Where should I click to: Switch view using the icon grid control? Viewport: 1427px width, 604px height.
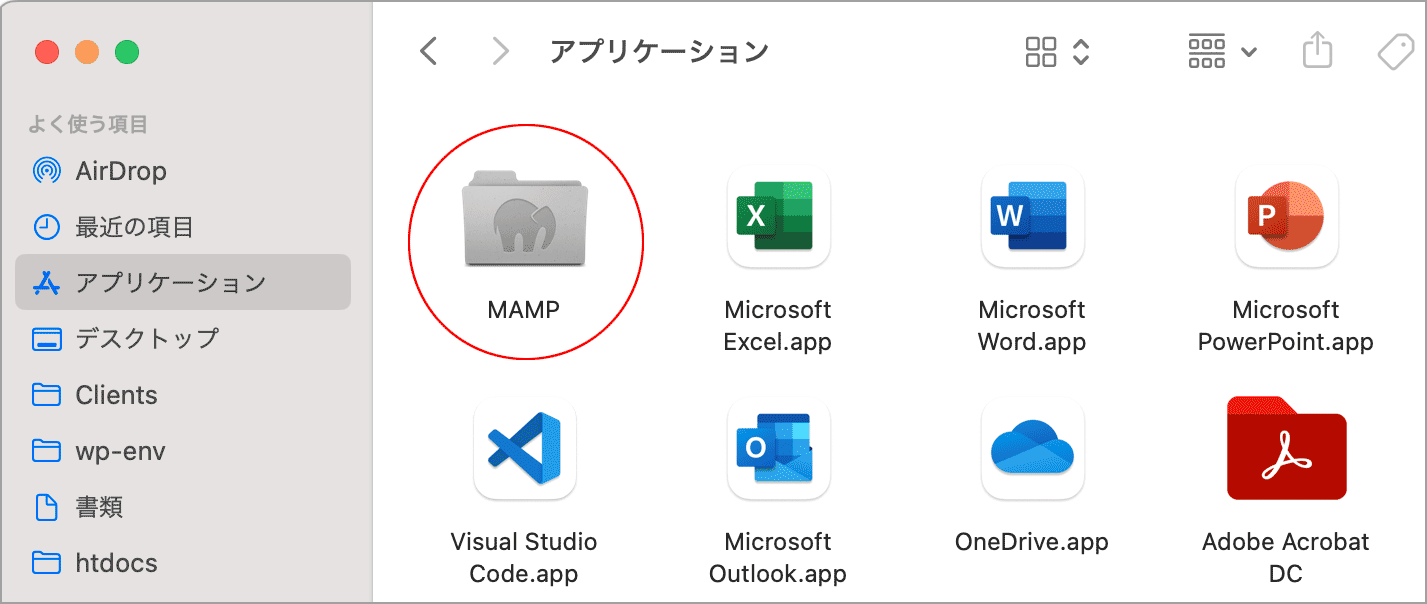click(1057, 52)
